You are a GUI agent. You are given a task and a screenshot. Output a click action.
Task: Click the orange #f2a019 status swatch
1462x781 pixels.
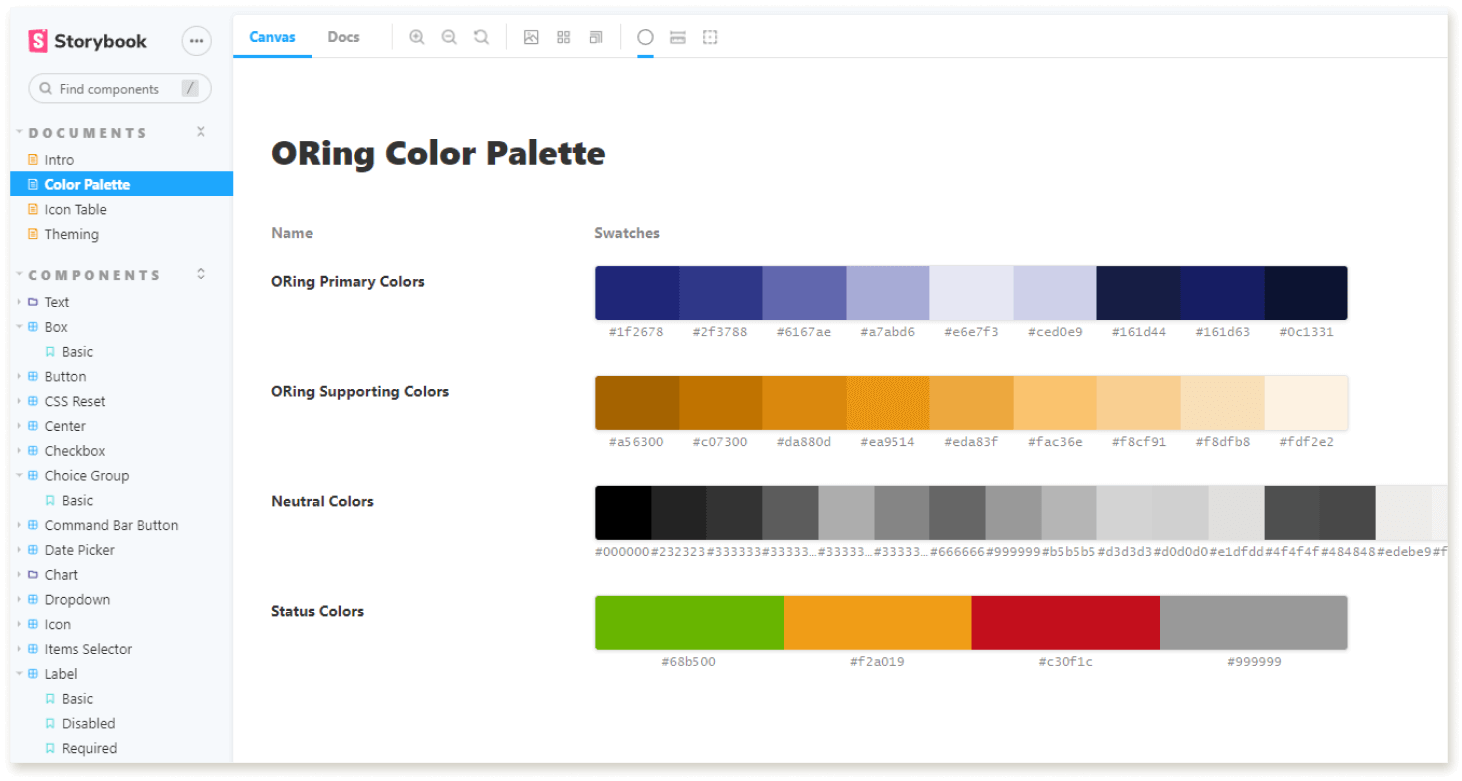877,623
